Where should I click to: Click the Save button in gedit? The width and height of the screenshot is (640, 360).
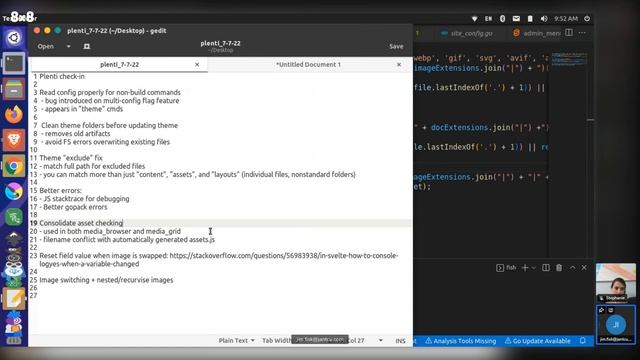(396, 47)
